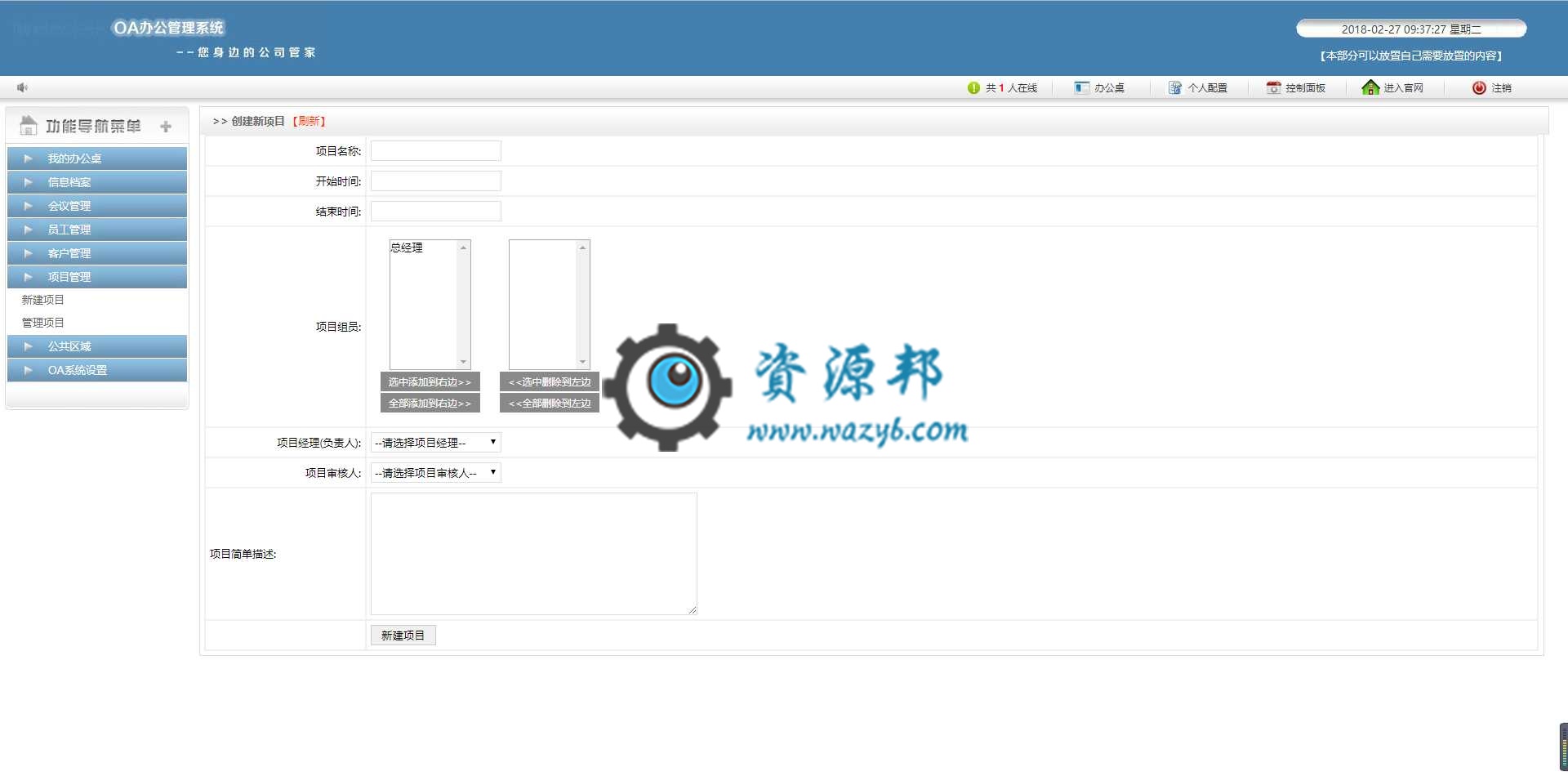Expand the 会议管理 menu section
The image size is (1568, 776).
[97, 206]
